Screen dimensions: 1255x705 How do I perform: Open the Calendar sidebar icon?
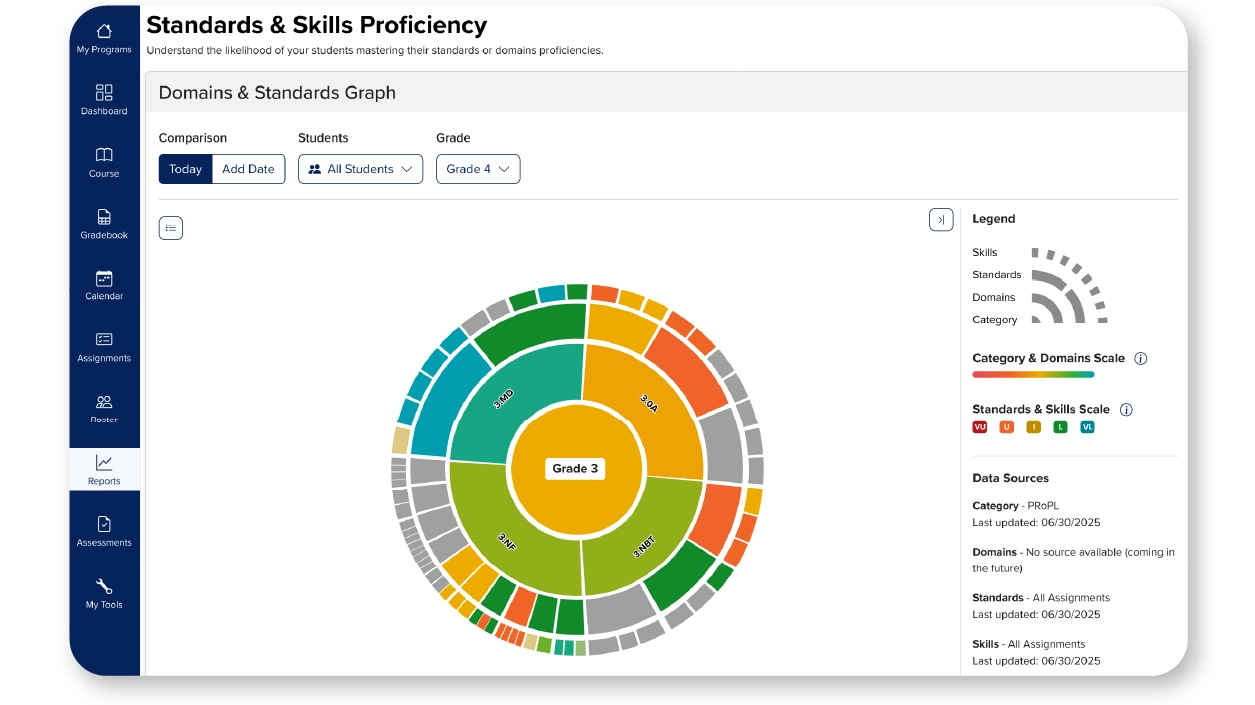pyautogui.click(x=104, y=278)
